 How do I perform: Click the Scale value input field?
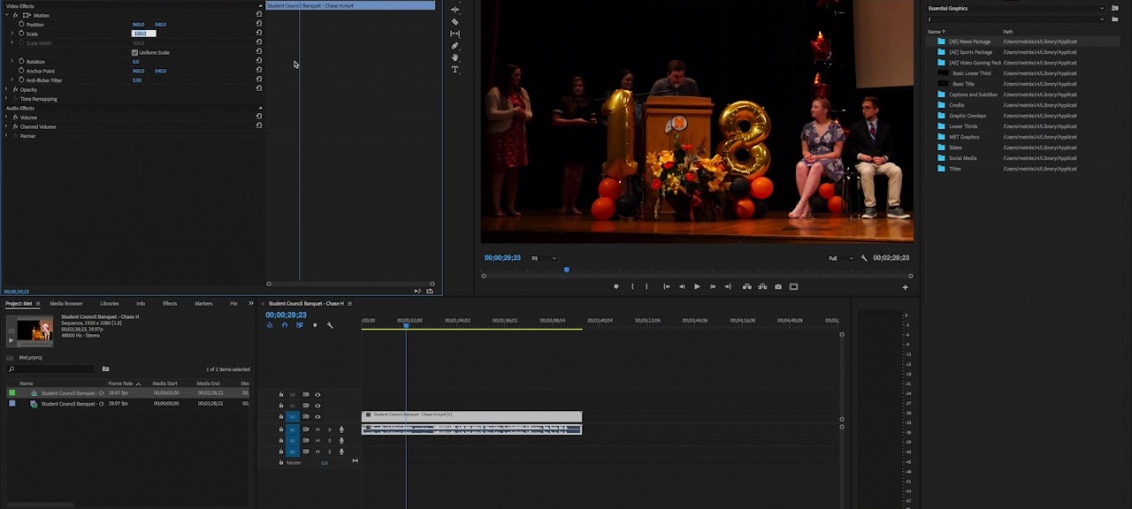[x=144, y=33]
